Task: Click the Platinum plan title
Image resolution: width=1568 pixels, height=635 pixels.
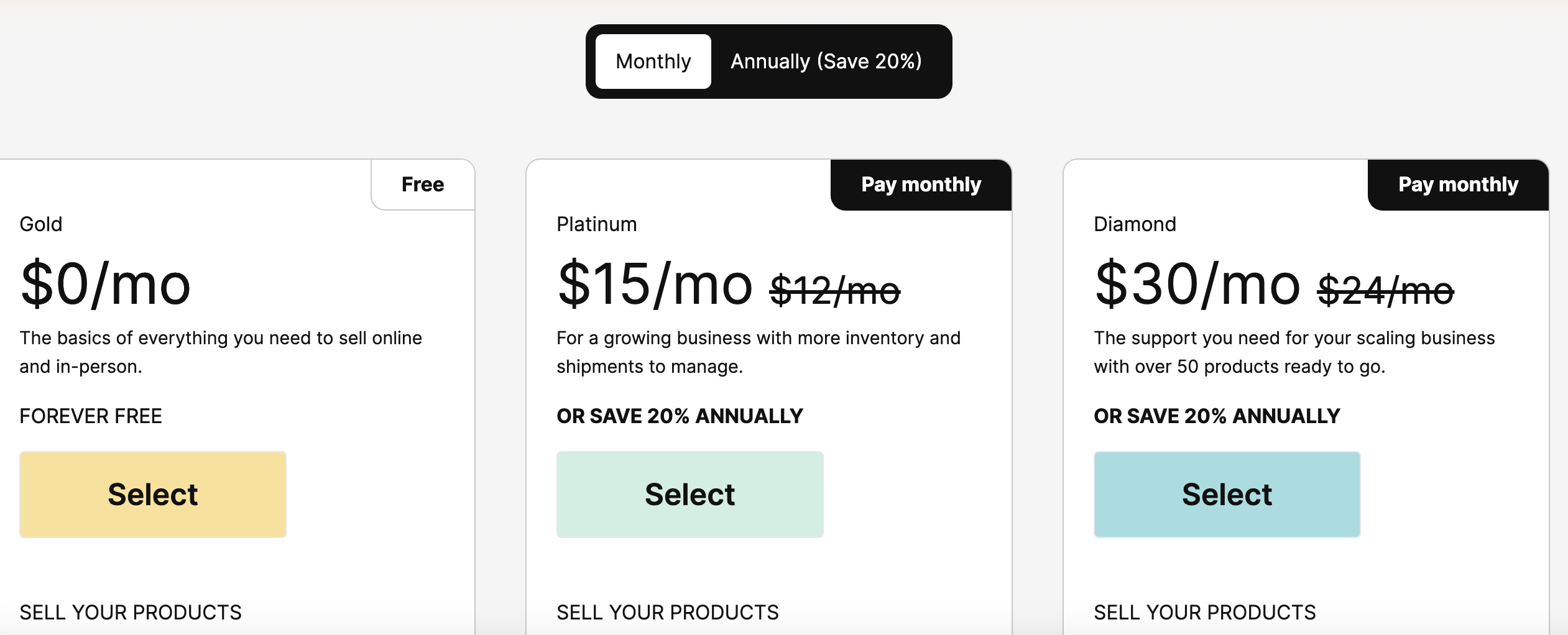Action: [x=596, y=224]
